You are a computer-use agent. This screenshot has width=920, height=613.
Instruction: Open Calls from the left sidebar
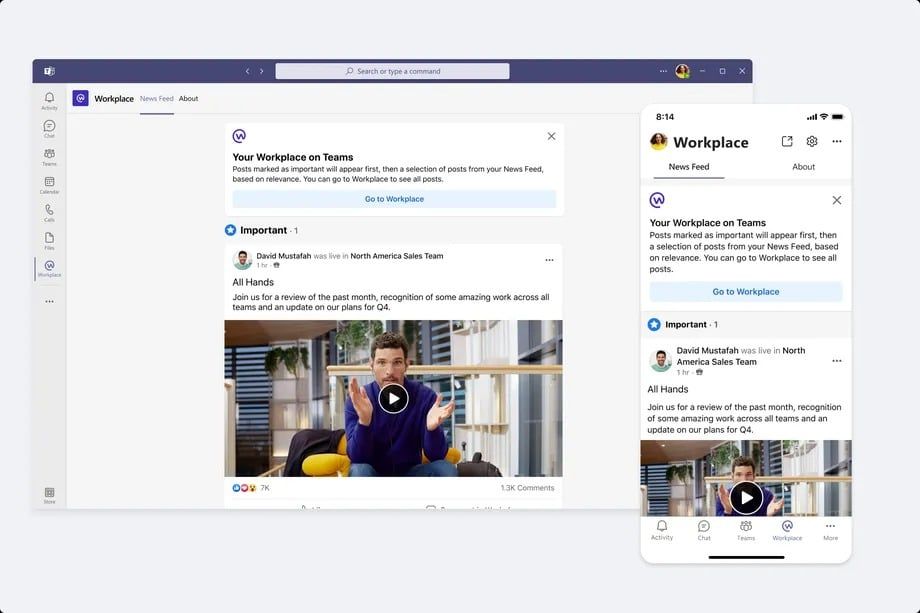click(48, 211)
